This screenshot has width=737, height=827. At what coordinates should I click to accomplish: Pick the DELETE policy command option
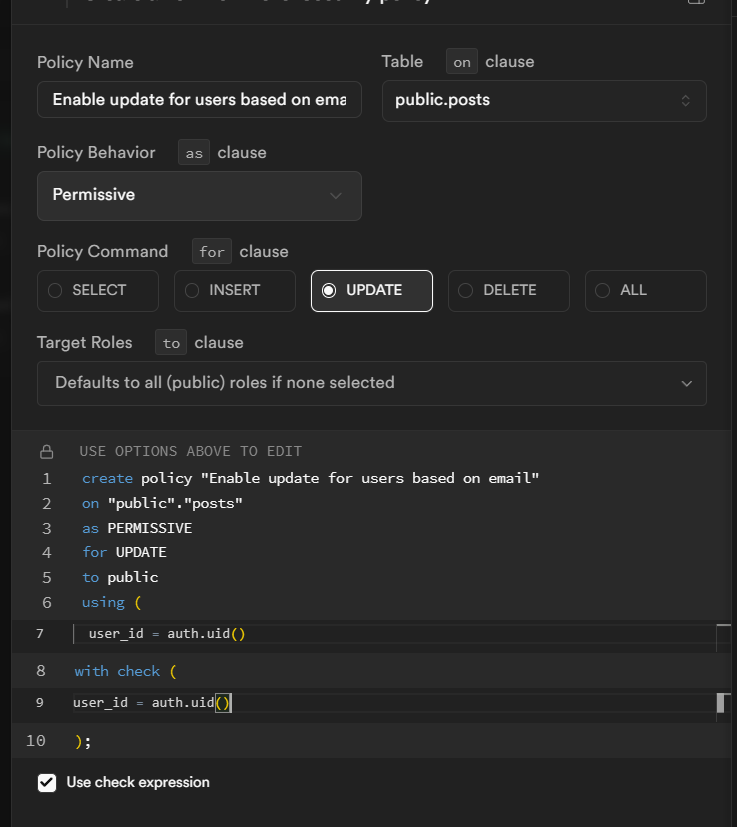[508, 290]
